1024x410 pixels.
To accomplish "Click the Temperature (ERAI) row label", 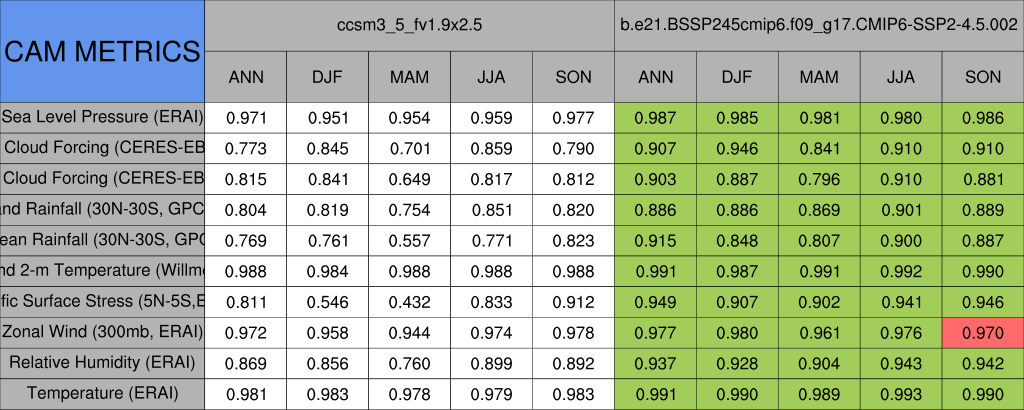I will pyautogui.click(x=102, y=393).
